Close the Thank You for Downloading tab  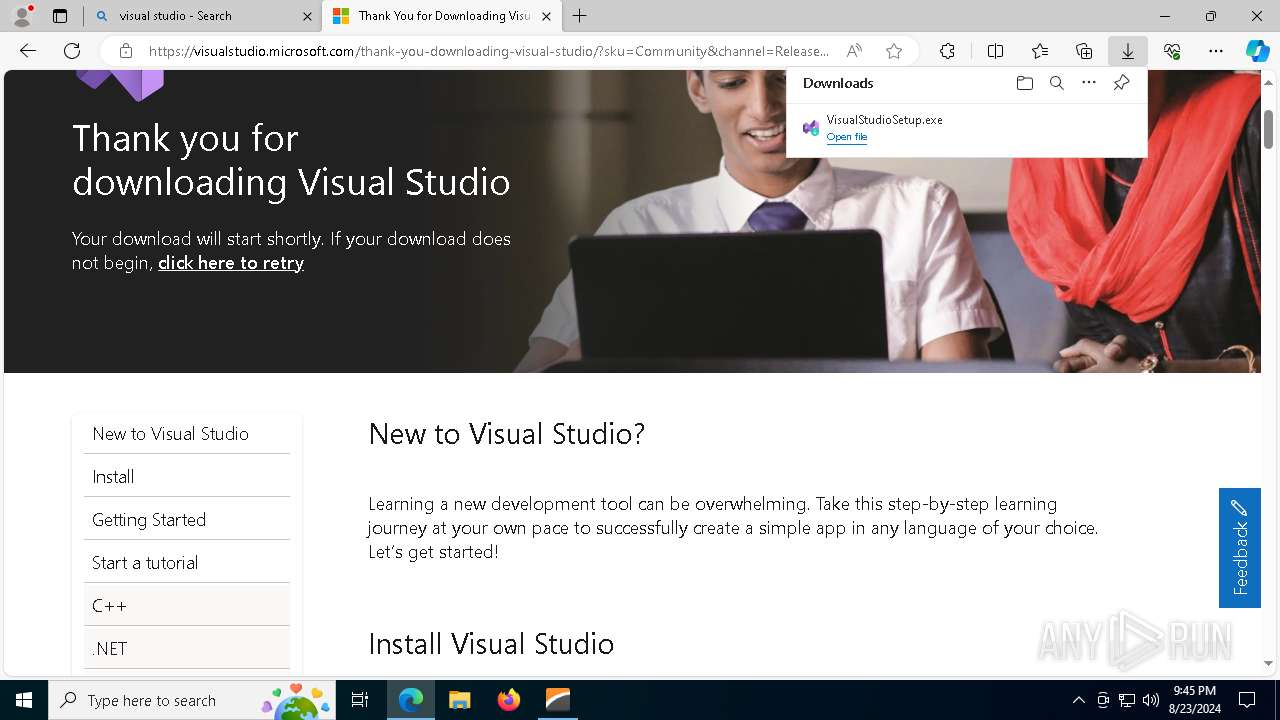point(546,16)
